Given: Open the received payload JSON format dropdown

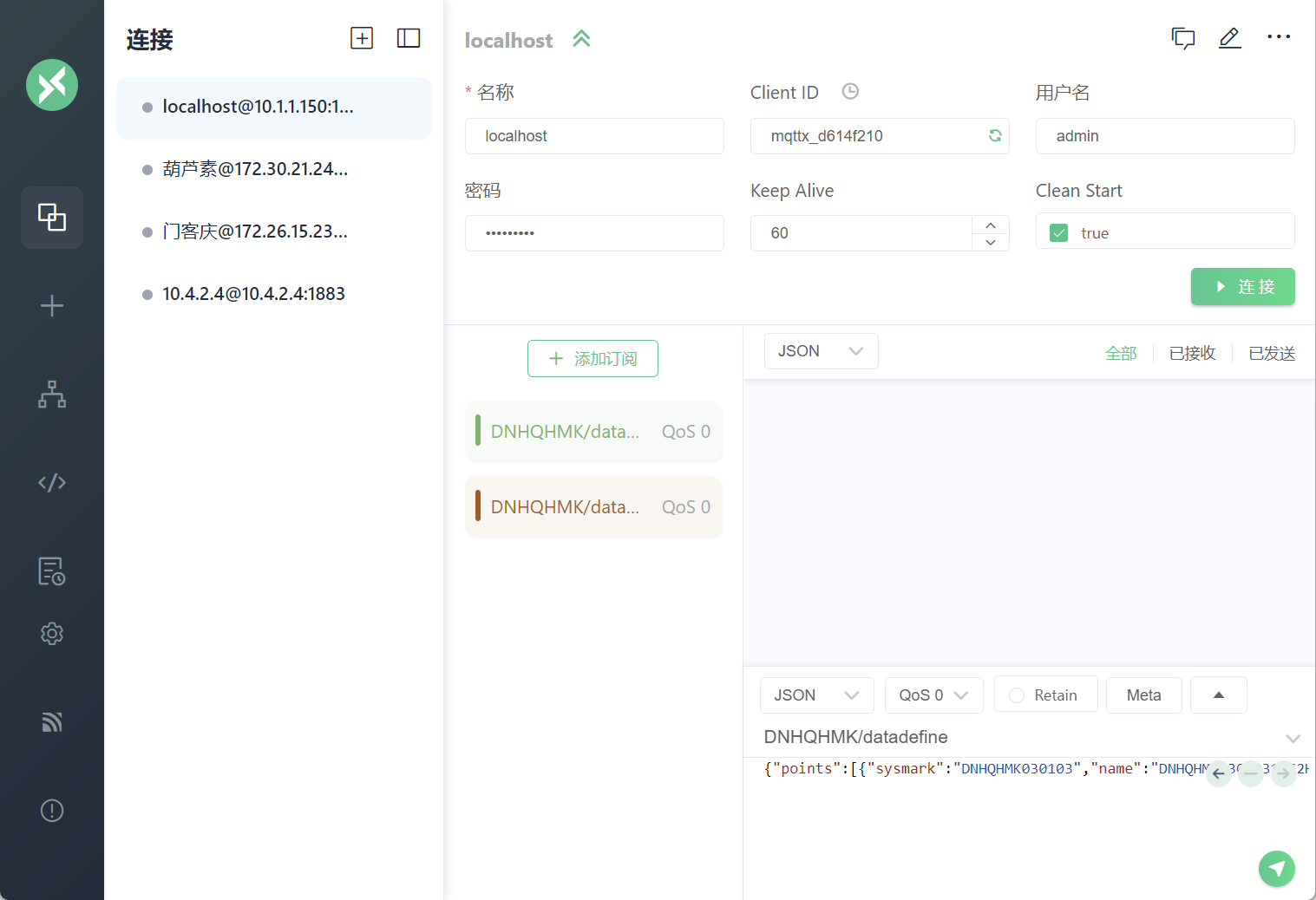Looking at the screenshot, I should point(821,351).
